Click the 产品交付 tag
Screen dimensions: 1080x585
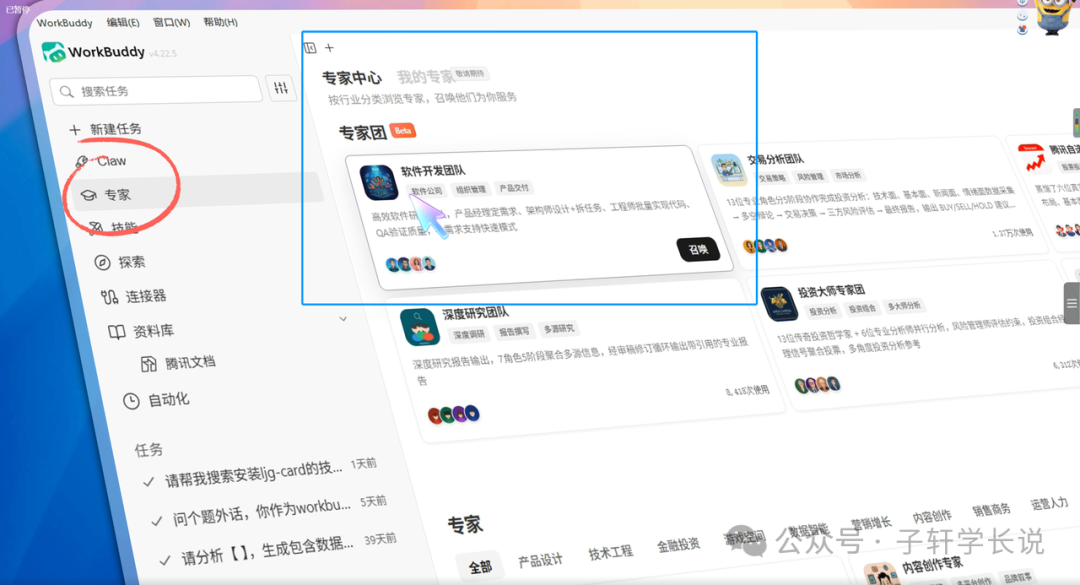point(514,187)
